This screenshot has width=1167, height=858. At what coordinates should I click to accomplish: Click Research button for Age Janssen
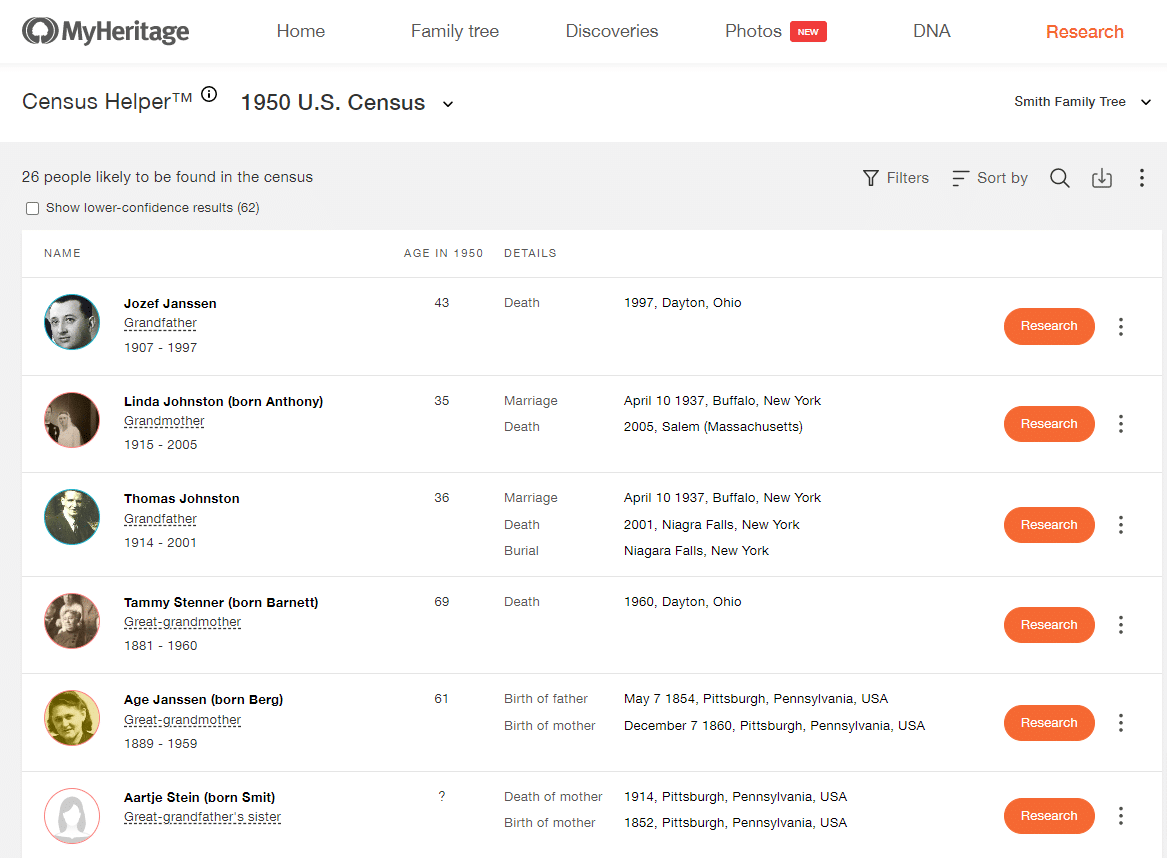point(1049,723)
